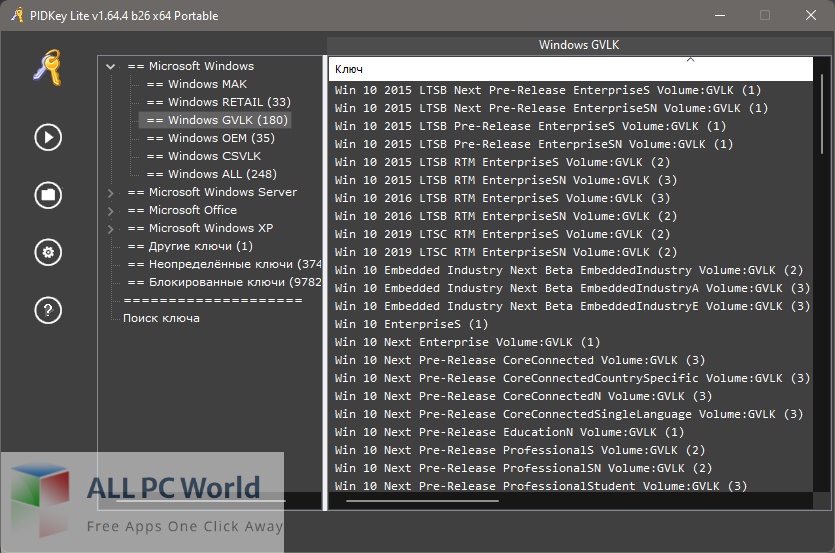Select Windows MAK in the tree

(197, 84)
